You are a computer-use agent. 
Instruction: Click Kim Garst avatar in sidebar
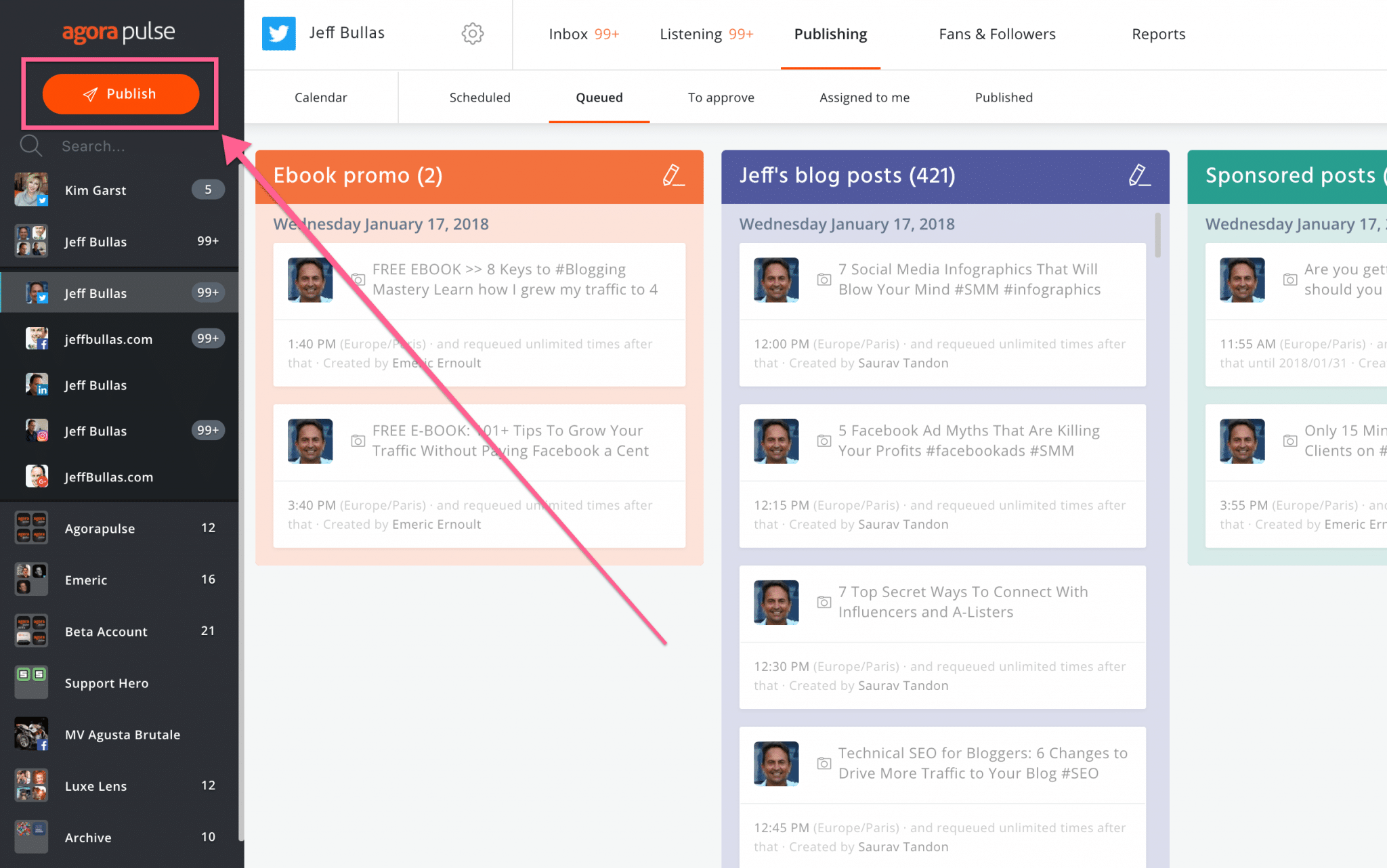click(31, 190)
